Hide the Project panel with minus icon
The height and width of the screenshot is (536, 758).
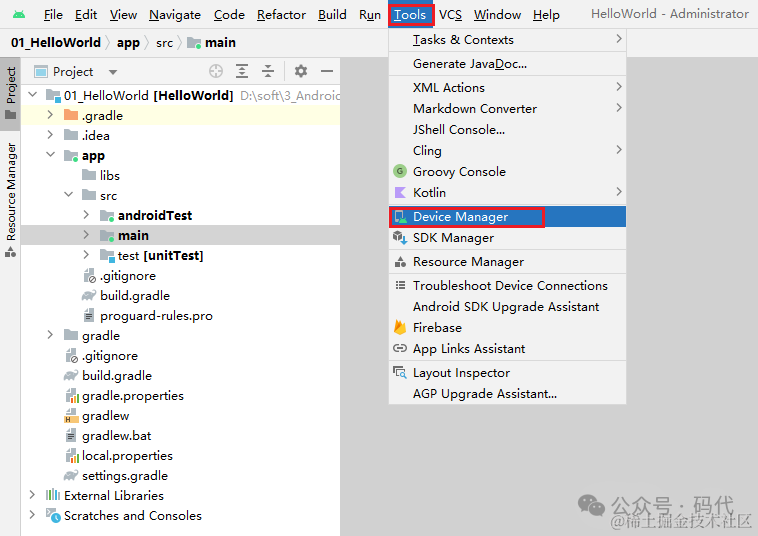[x=327, y=71]
